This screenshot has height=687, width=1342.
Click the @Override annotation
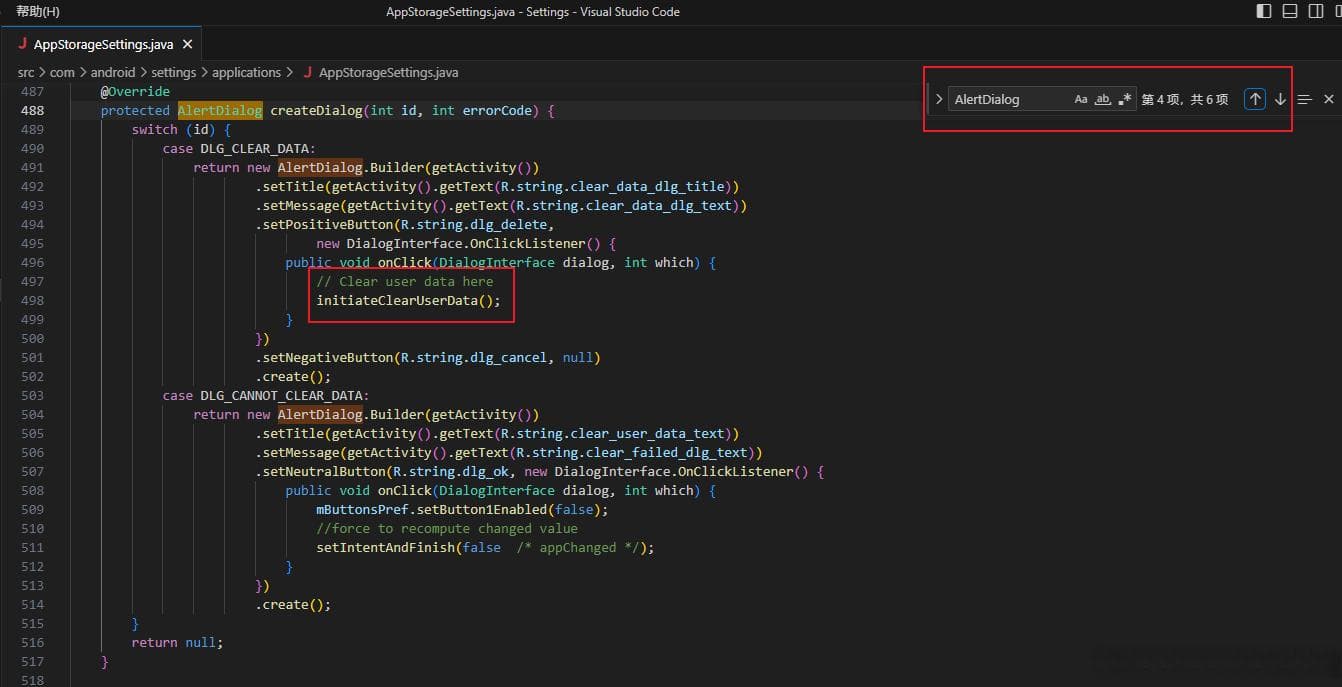(135, 91)
